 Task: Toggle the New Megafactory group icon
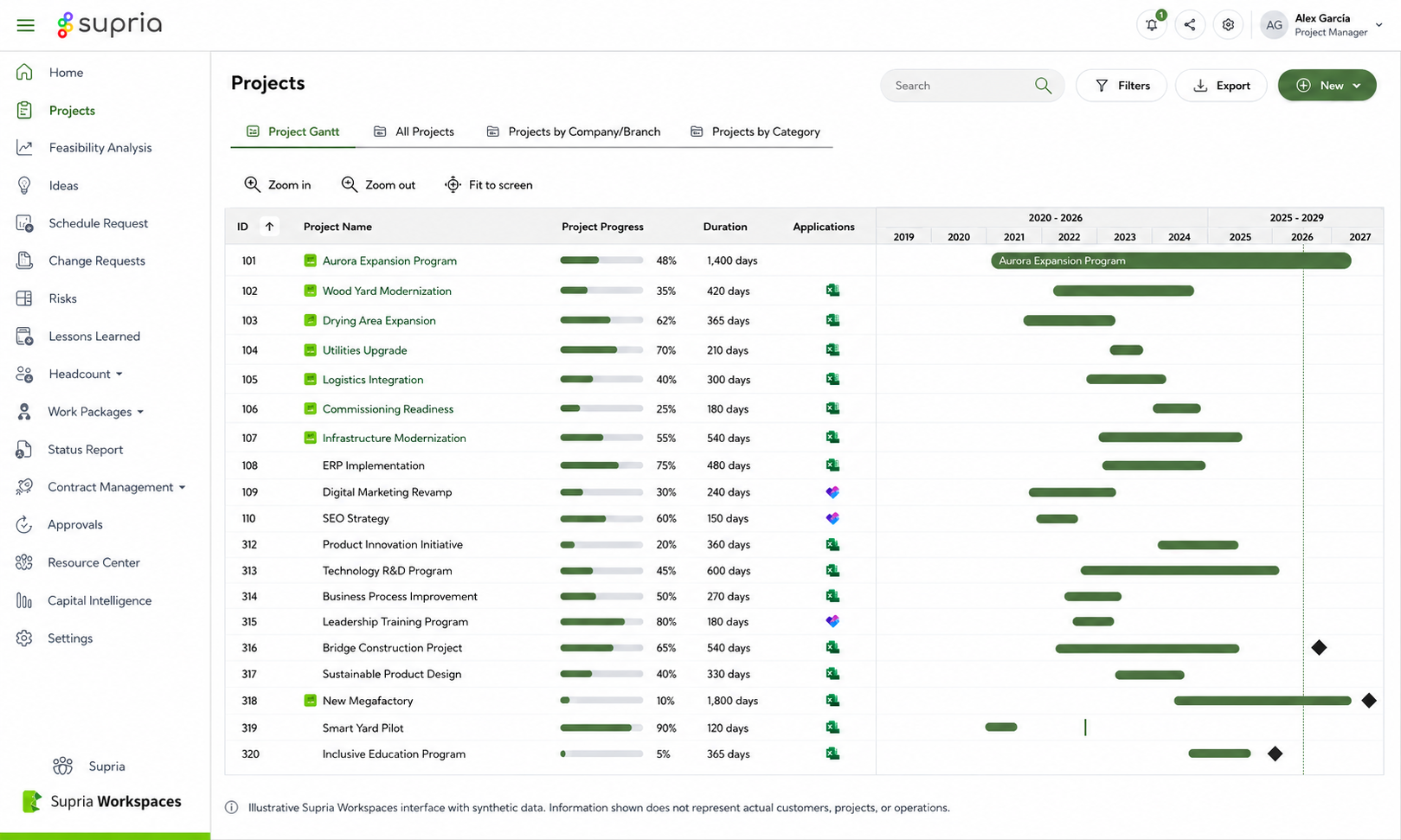(x=310, y=701)
